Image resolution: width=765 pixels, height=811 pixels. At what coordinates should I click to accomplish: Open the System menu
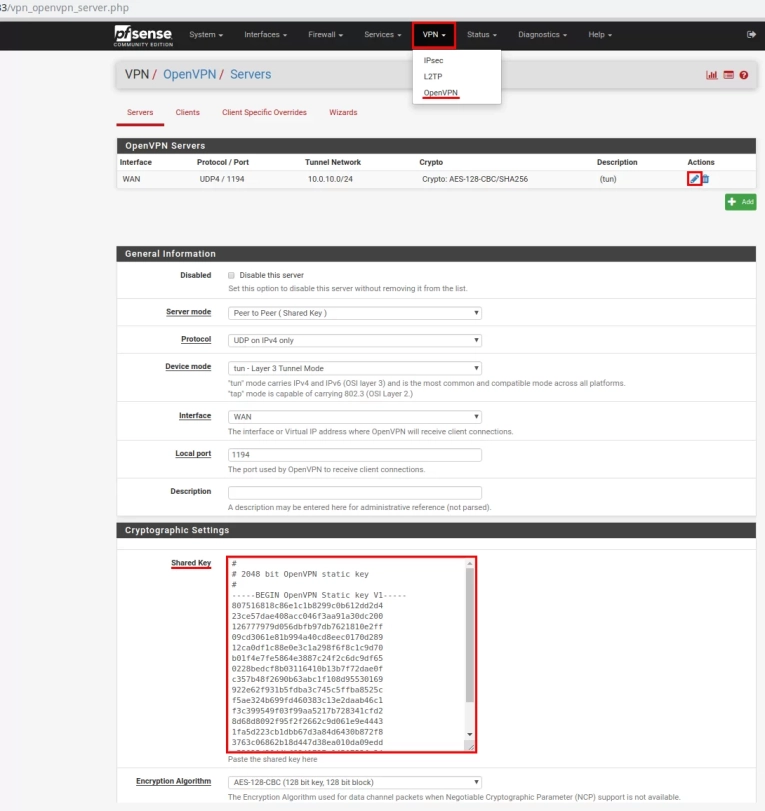(x=206, y=35)
